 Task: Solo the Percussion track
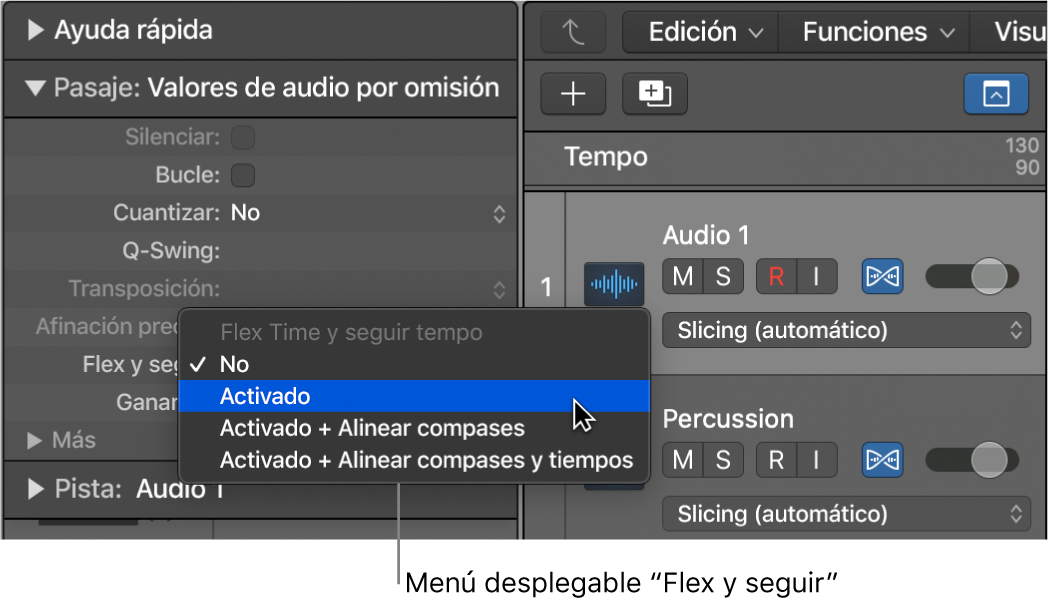point(723,460)
